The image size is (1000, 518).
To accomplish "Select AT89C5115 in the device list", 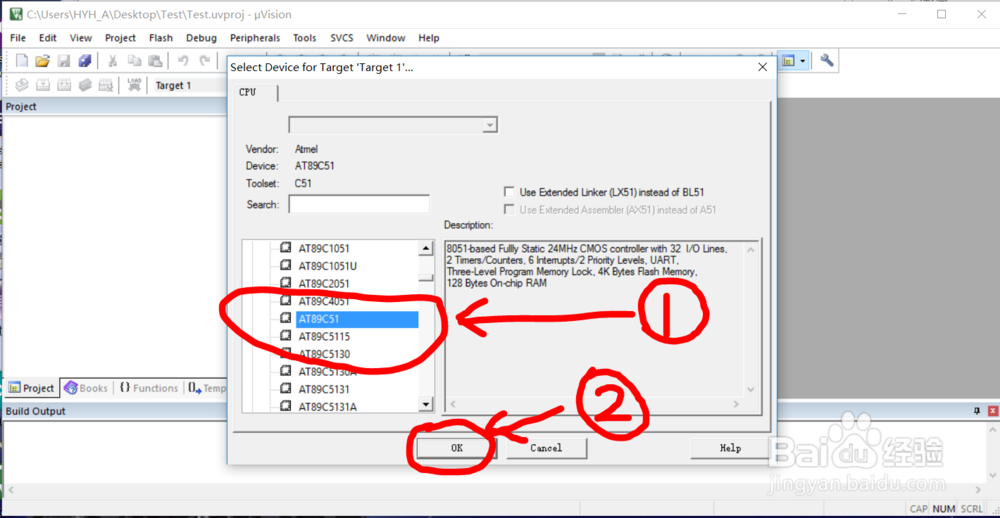I will point(324,336).
